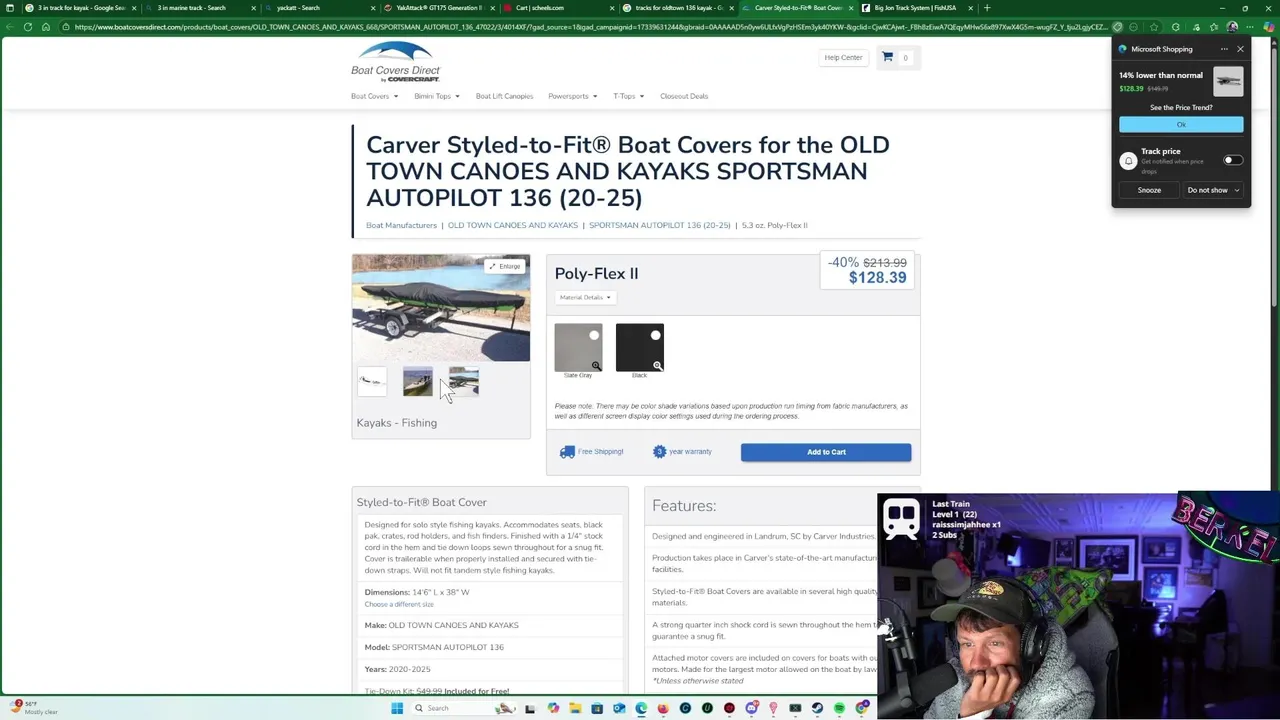The width and height of the screenshot is (1280, 720).
Task: Open Steam from the taskbar
Action: point(817,708)
